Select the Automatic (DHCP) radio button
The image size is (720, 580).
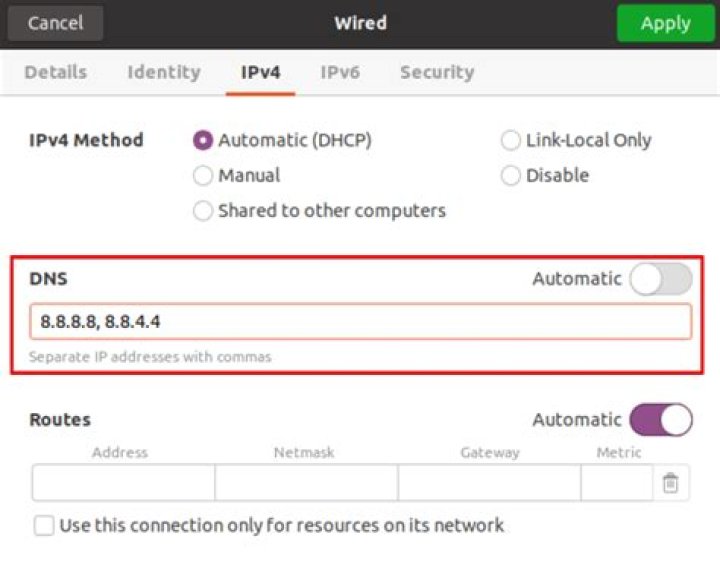click(x=203, y=140)
